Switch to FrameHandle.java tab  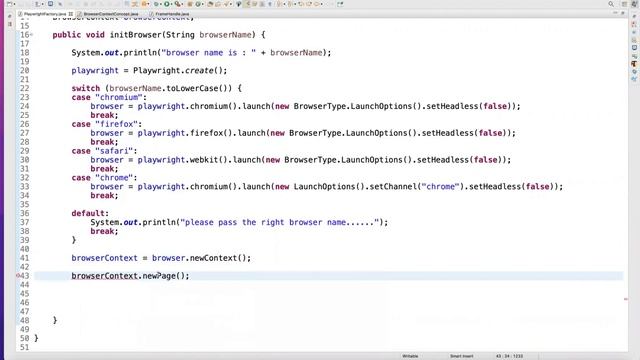click(x=172, y=14)
